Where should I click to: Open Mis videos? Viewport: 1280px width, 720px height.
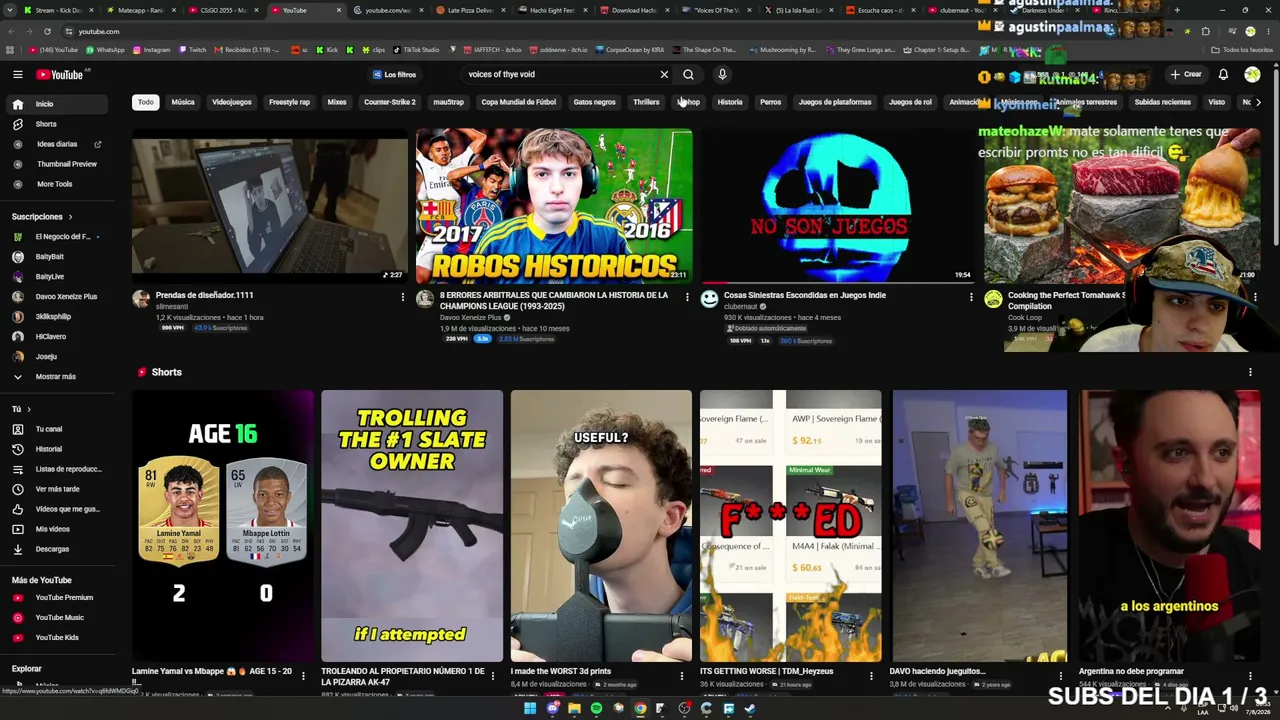[57, 529]
